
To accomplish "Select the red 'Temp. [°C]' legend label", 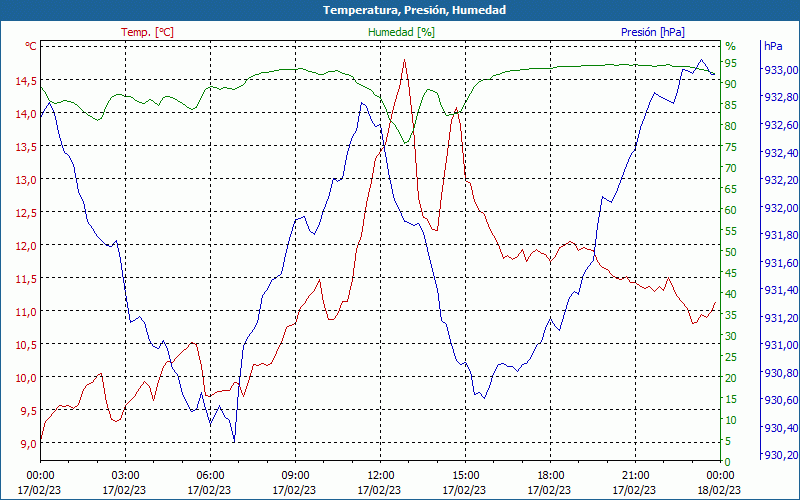I will (x=147, y=32).
